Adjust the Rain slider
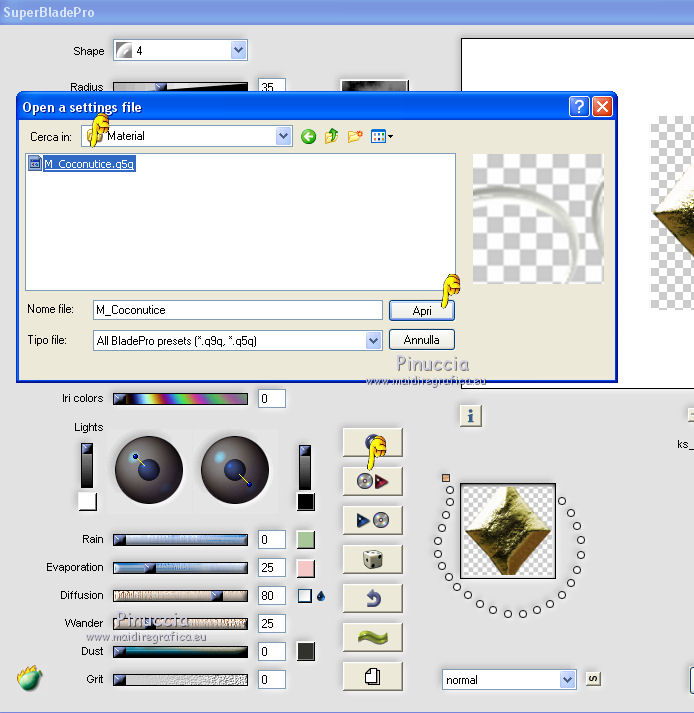 [x=180, y=540]
